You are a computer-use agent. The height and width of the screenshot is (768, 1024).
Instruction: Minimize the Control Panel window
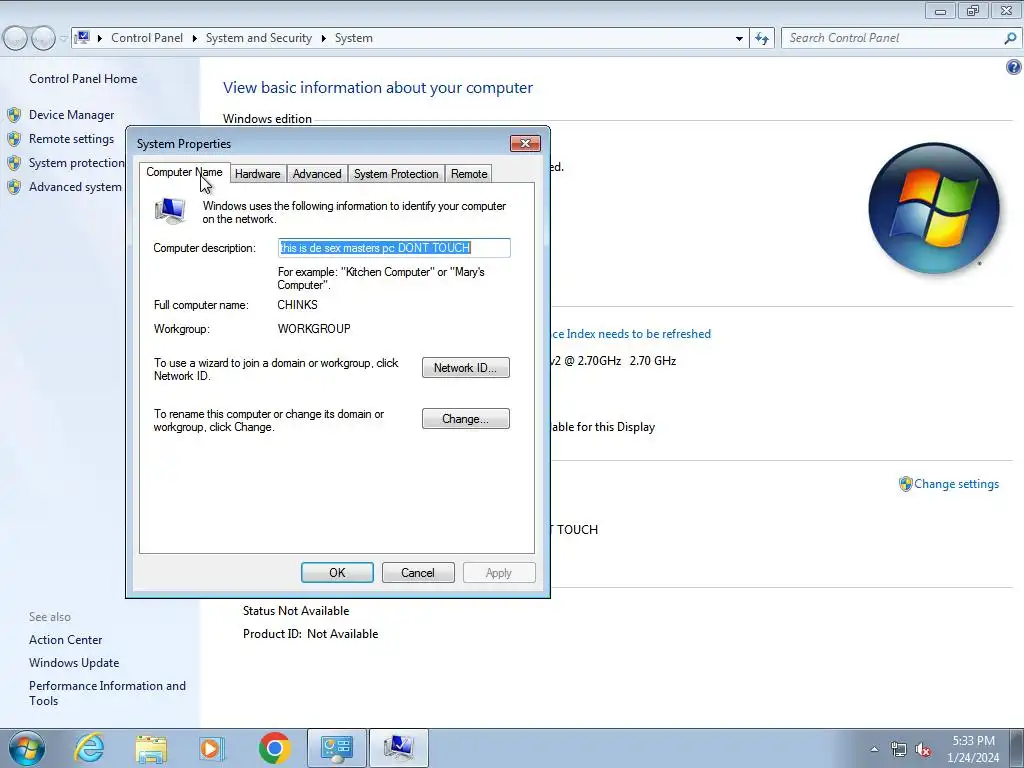click(940, 11)
